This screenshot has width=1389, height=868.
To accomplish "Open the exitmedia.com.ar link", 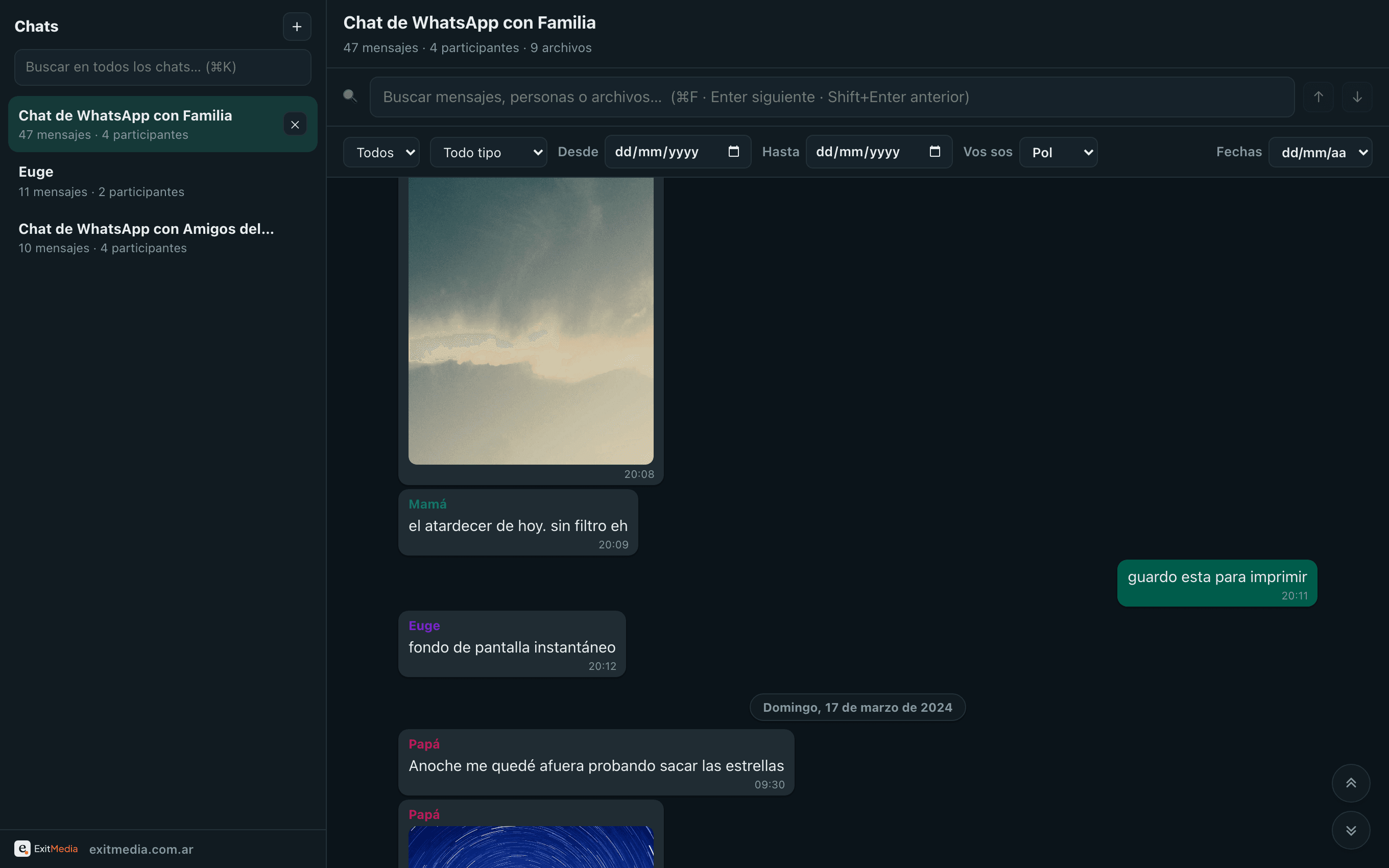I will (141, 849).
